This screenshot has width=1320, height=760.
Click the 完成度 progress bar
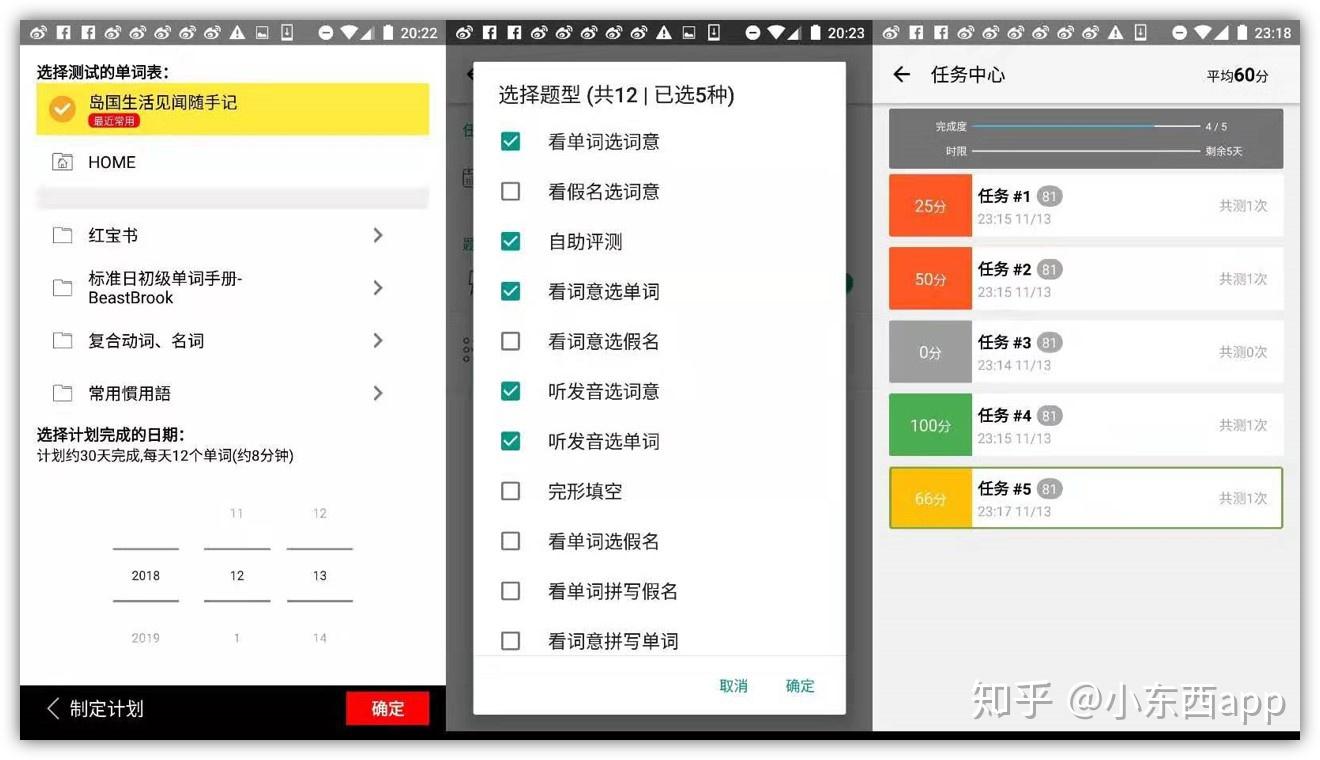1085,127
